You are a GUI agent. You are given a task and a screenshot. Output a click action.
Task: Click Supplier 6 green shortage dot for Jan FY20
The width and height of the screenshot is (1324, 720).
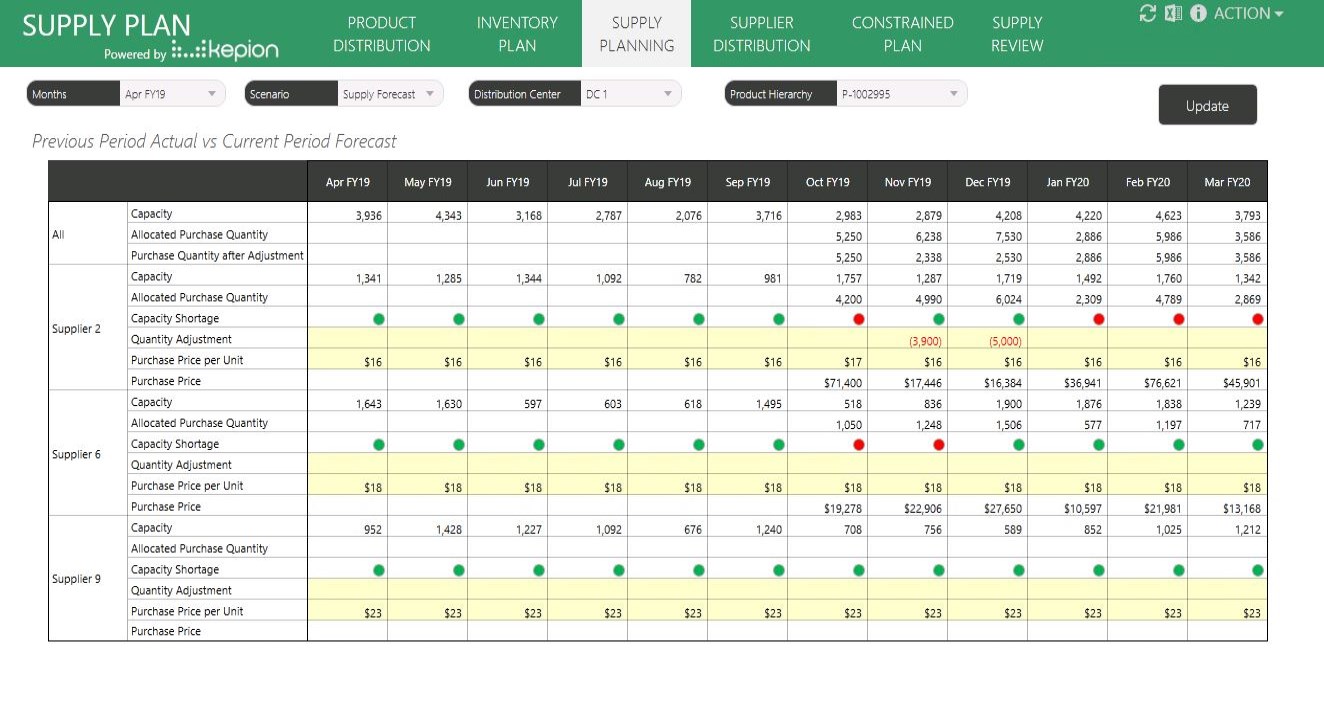[1098, 445]
